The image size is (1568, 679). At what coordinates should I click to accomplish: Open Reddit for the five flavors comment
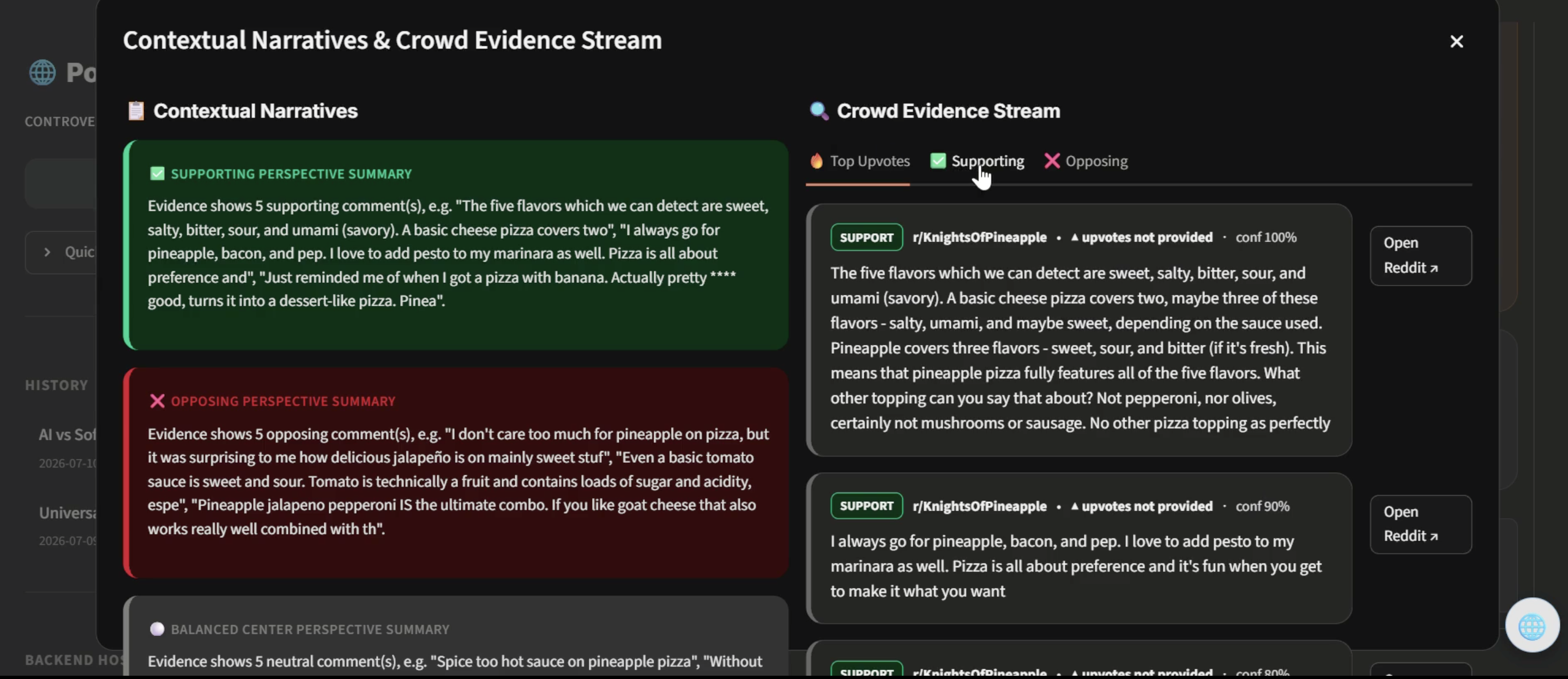point(1420,256)
